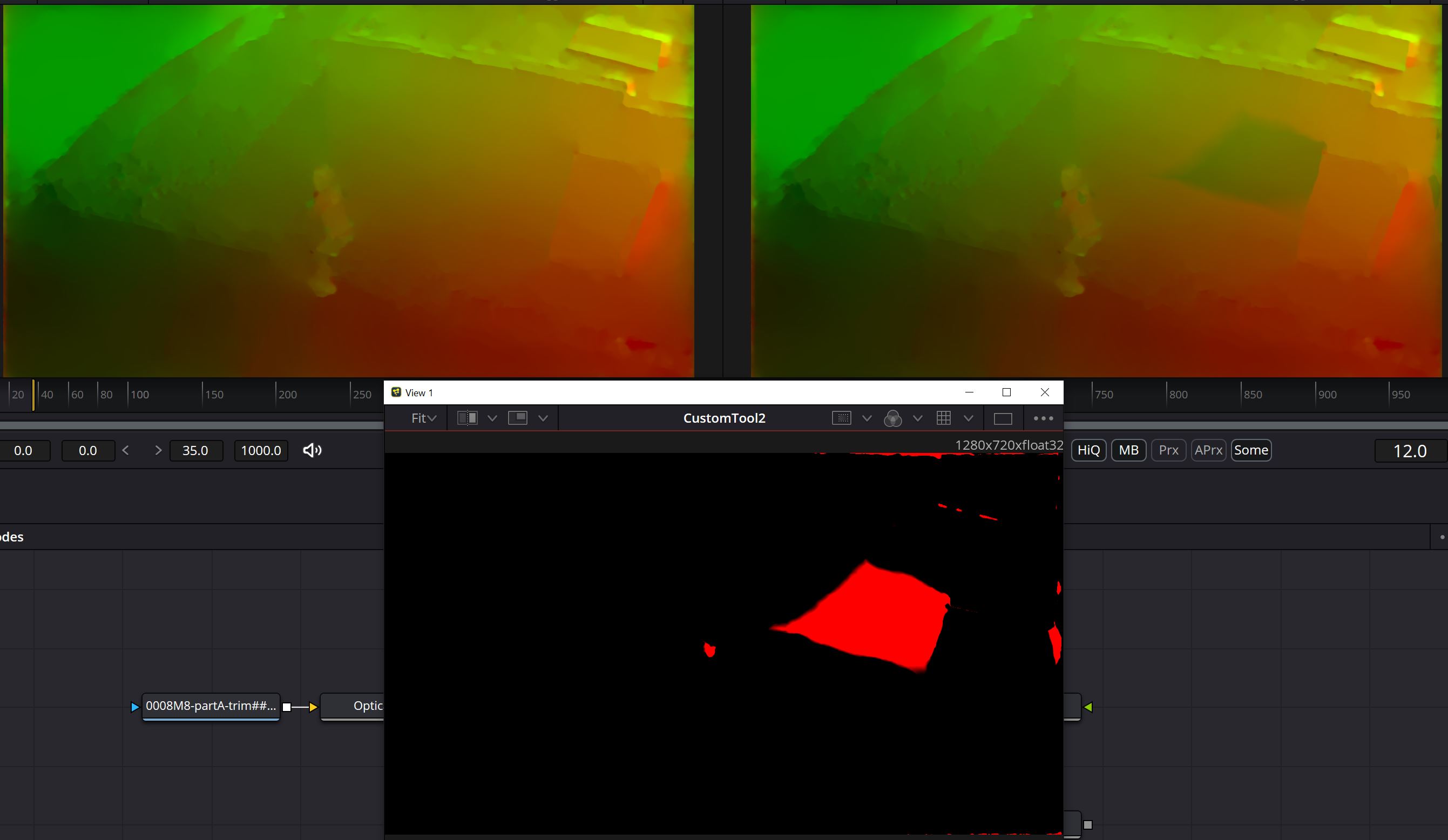Screen dimensions: 1448x840
Task: Edit the 35.0 render end field
Action: (195, 450)
